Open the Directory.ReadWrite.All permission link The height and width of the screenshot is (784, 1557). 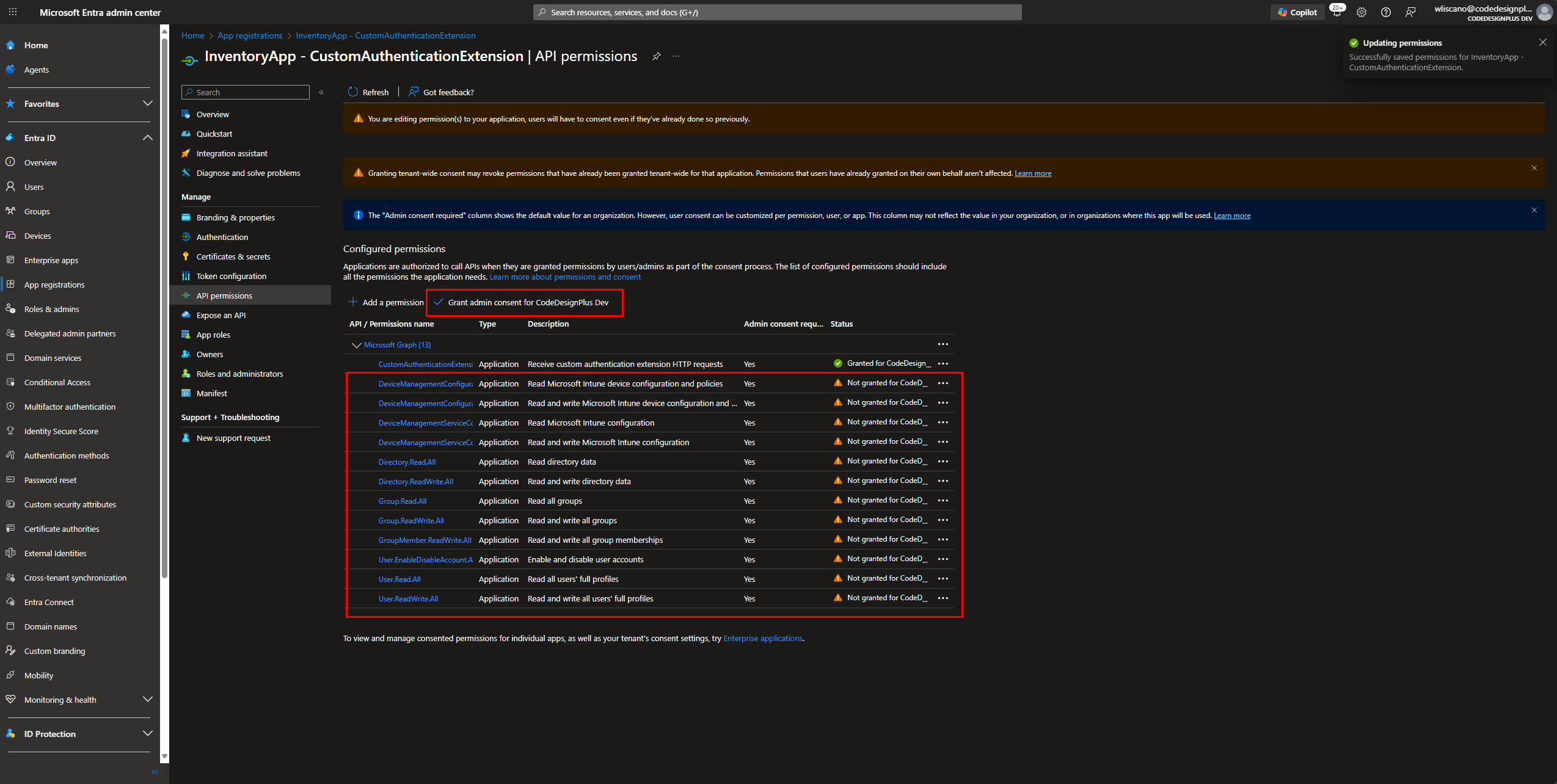tap(416, 482)
